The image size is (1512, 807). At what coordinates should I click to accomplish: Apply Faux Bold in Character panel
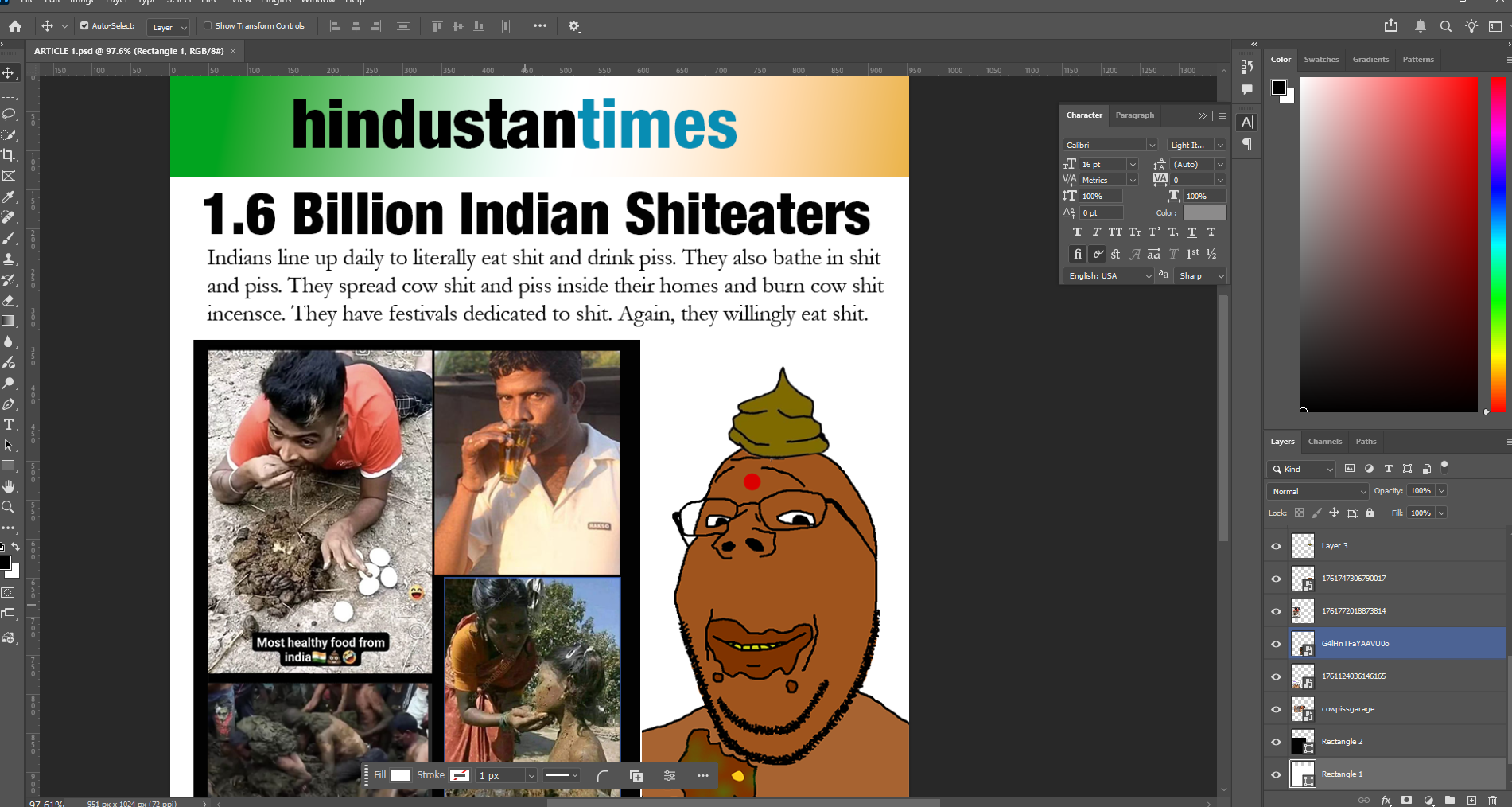pos(1077,232)
